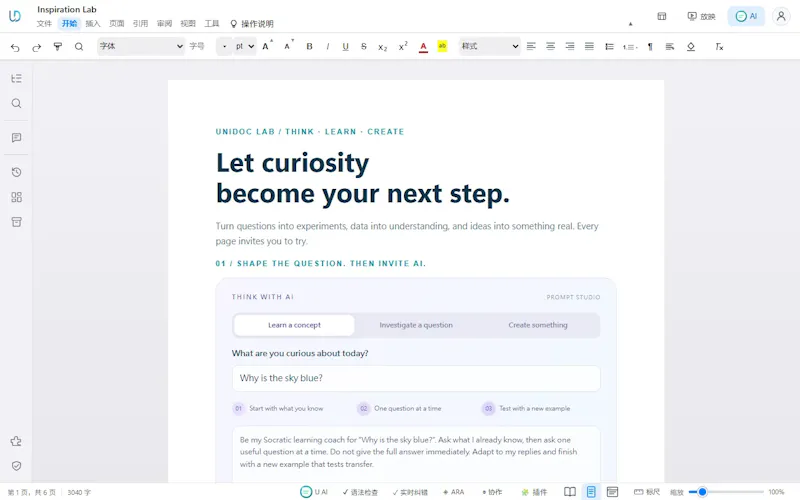Open the 工具 tab
Image resolution: width=800 pixels, height=500 pixels.
click(x=212, y=23)
